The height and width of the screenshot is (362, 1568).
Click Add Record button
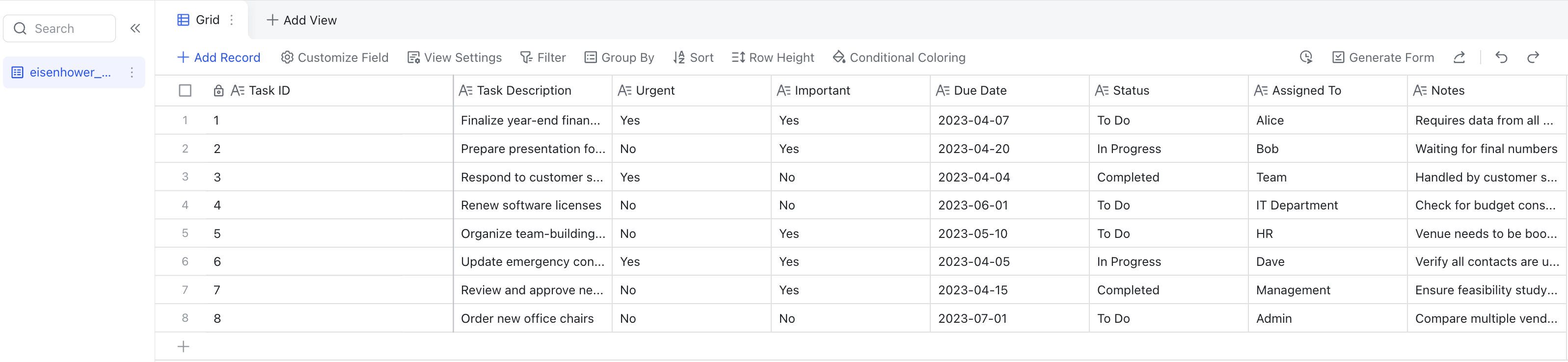click(218, 57)
